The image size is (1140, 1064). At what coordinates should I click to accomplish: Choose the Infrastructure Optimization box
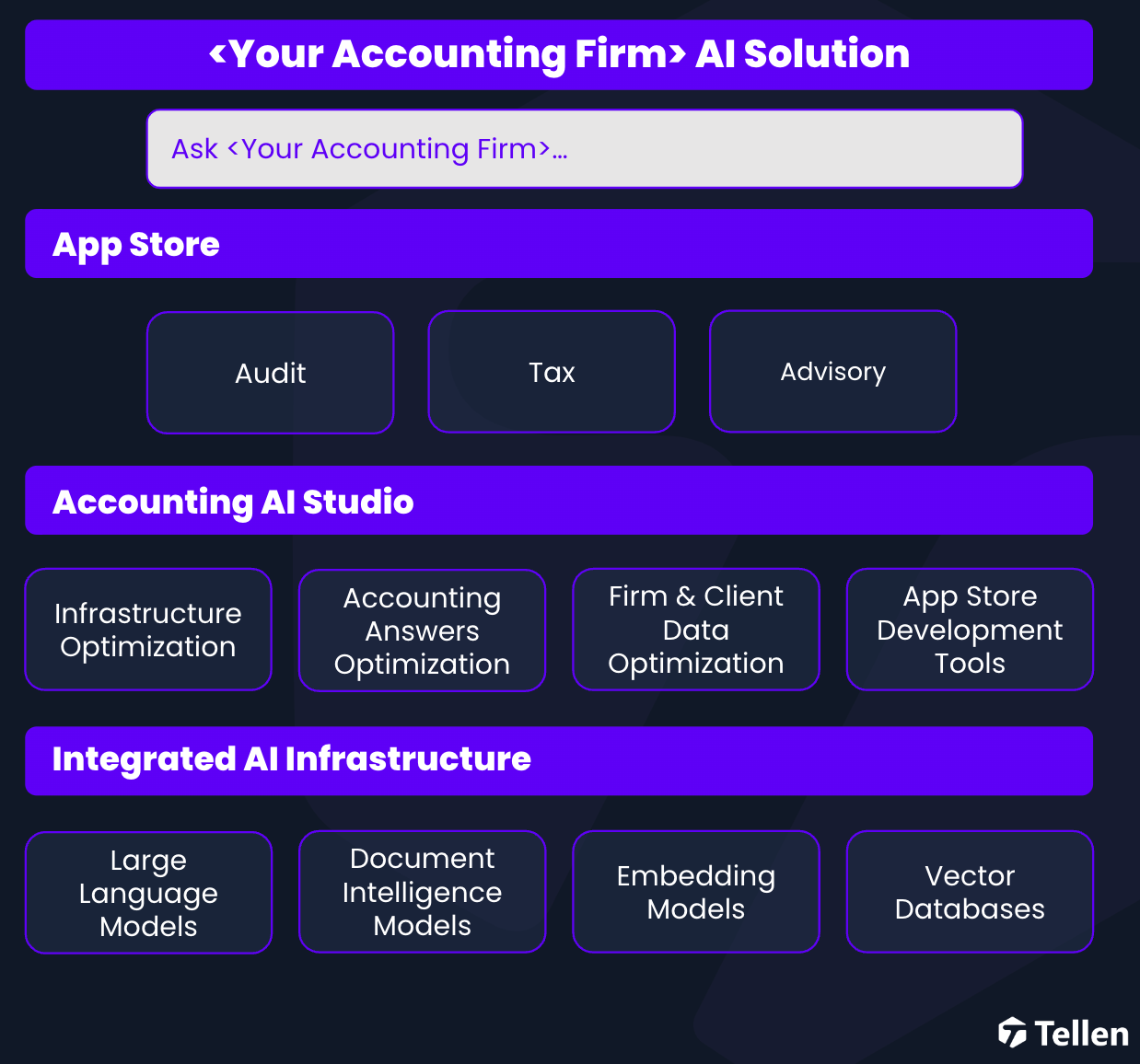pyautogui.click(x=148, y=630)
